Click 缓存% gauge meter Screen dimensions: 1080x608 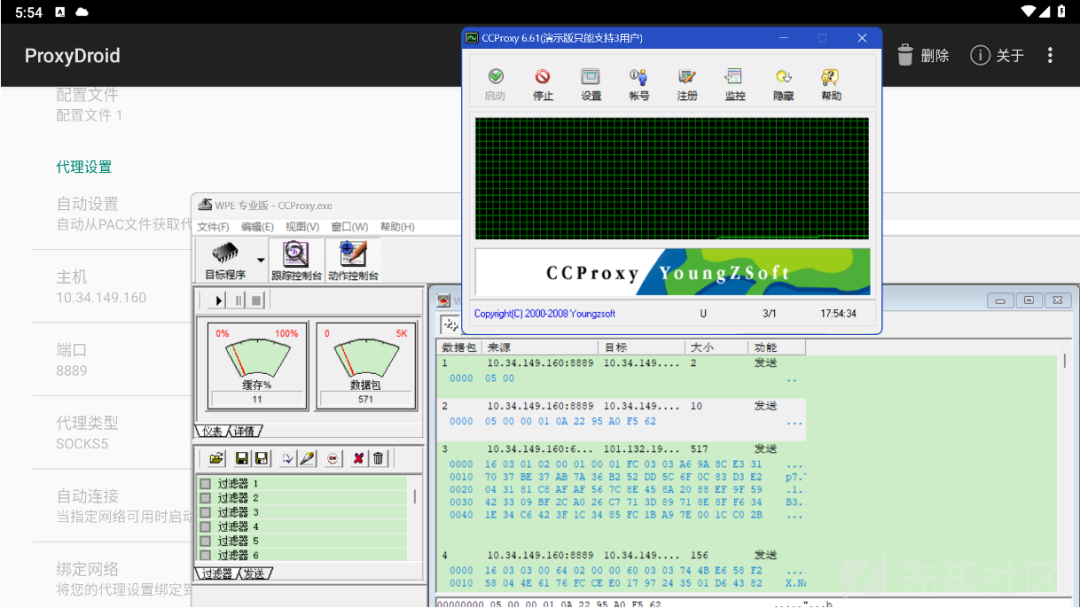(257, 366)
